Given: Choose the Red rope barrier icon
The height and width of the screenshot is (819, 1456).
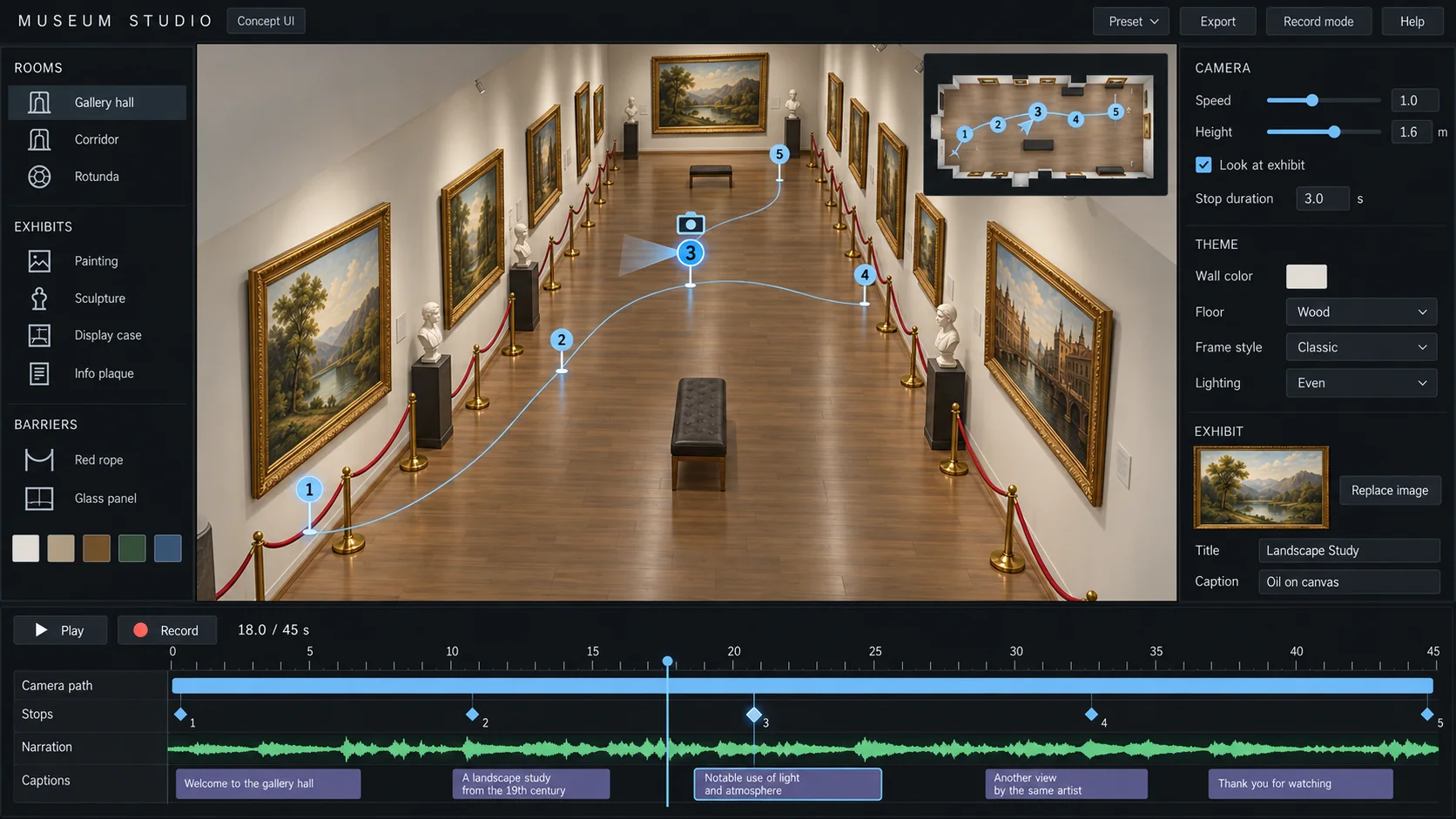Looking at the screenshot, I should point(39,460).
